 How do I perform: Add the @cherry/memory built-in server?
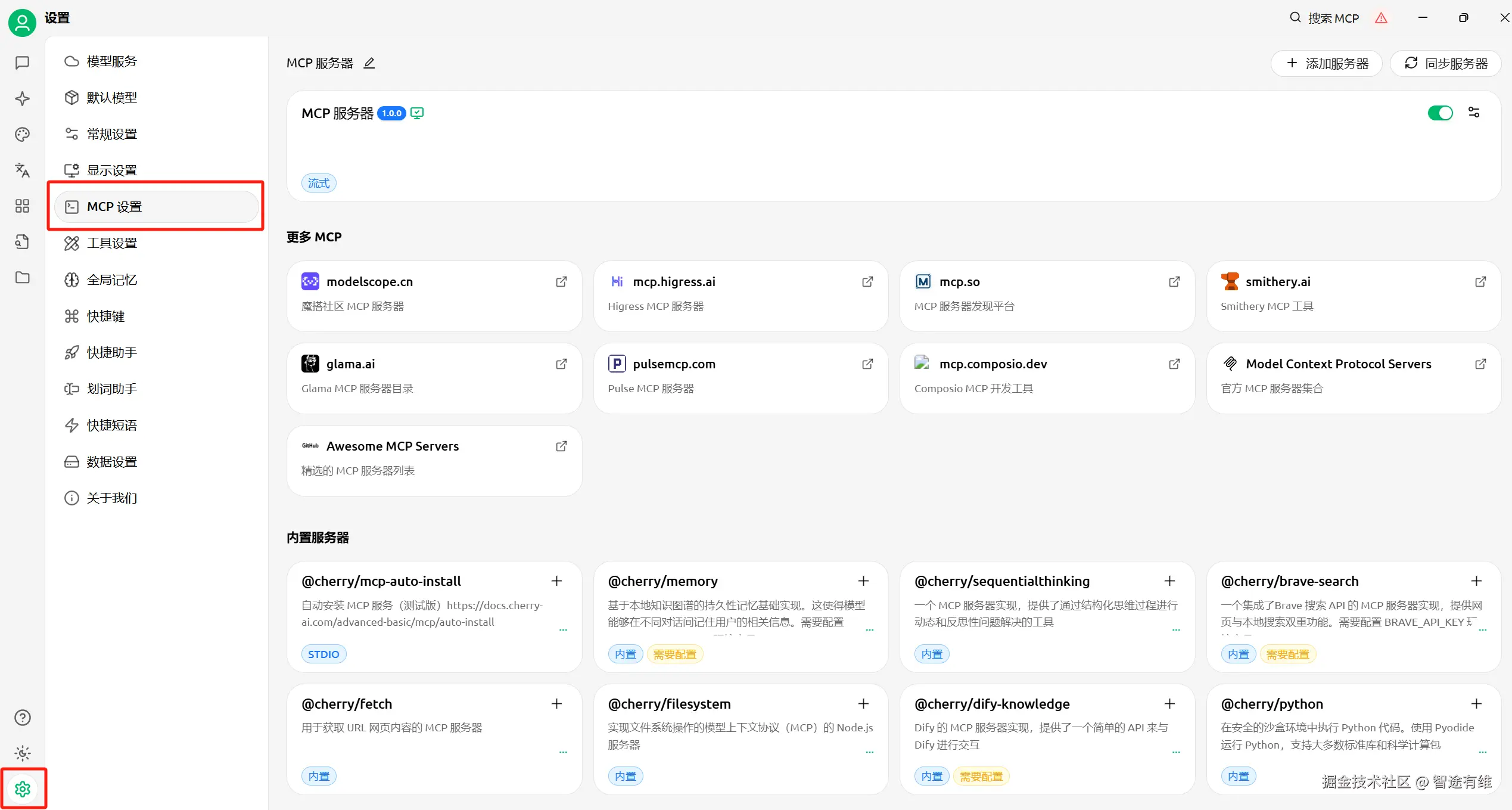(863, 581)
